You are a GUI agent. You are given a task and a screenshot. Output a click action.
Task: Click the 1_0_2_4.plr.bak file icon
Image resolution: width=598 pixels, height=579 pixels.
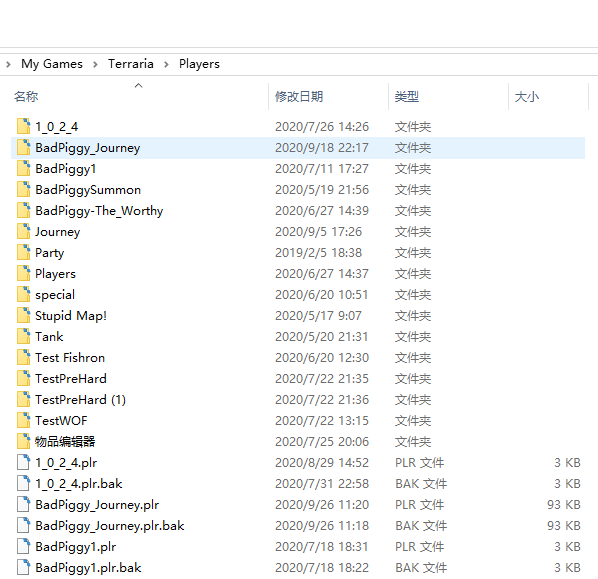pos(24,483)
